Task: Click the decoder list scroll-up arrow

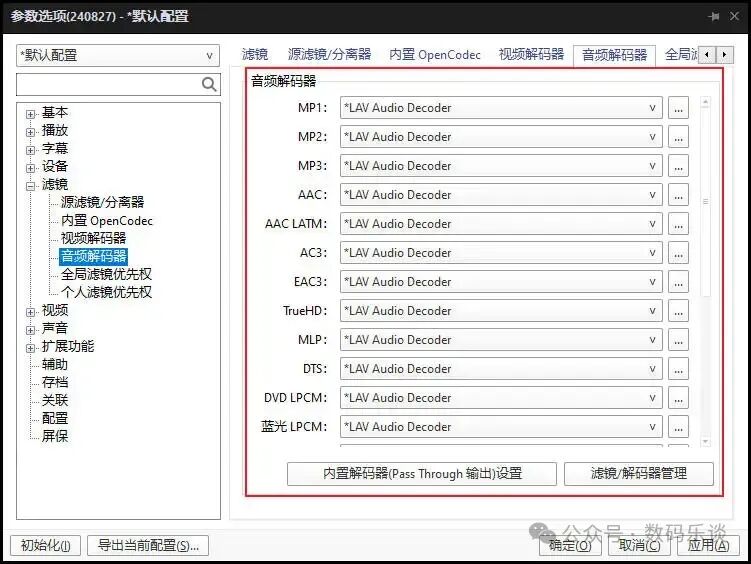Action: pyautogui.click(x=705, y=102)
